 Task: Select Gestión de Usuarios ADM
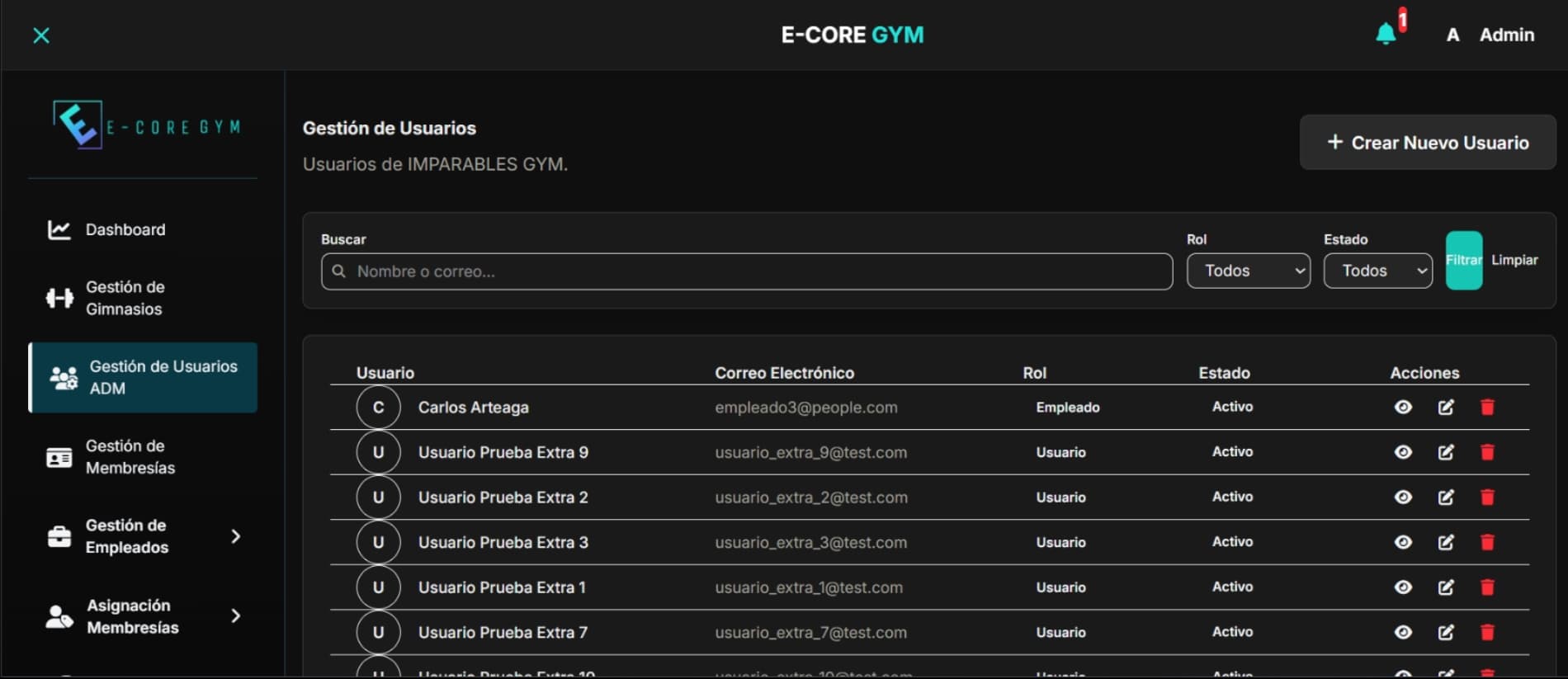(x=143, y=377)
